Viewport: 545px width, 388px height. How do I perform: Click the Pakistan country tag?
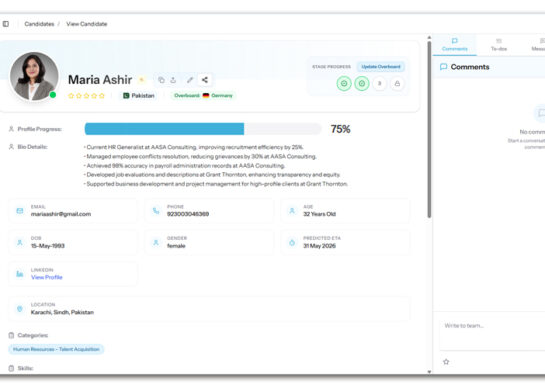(x=139, y=96)
